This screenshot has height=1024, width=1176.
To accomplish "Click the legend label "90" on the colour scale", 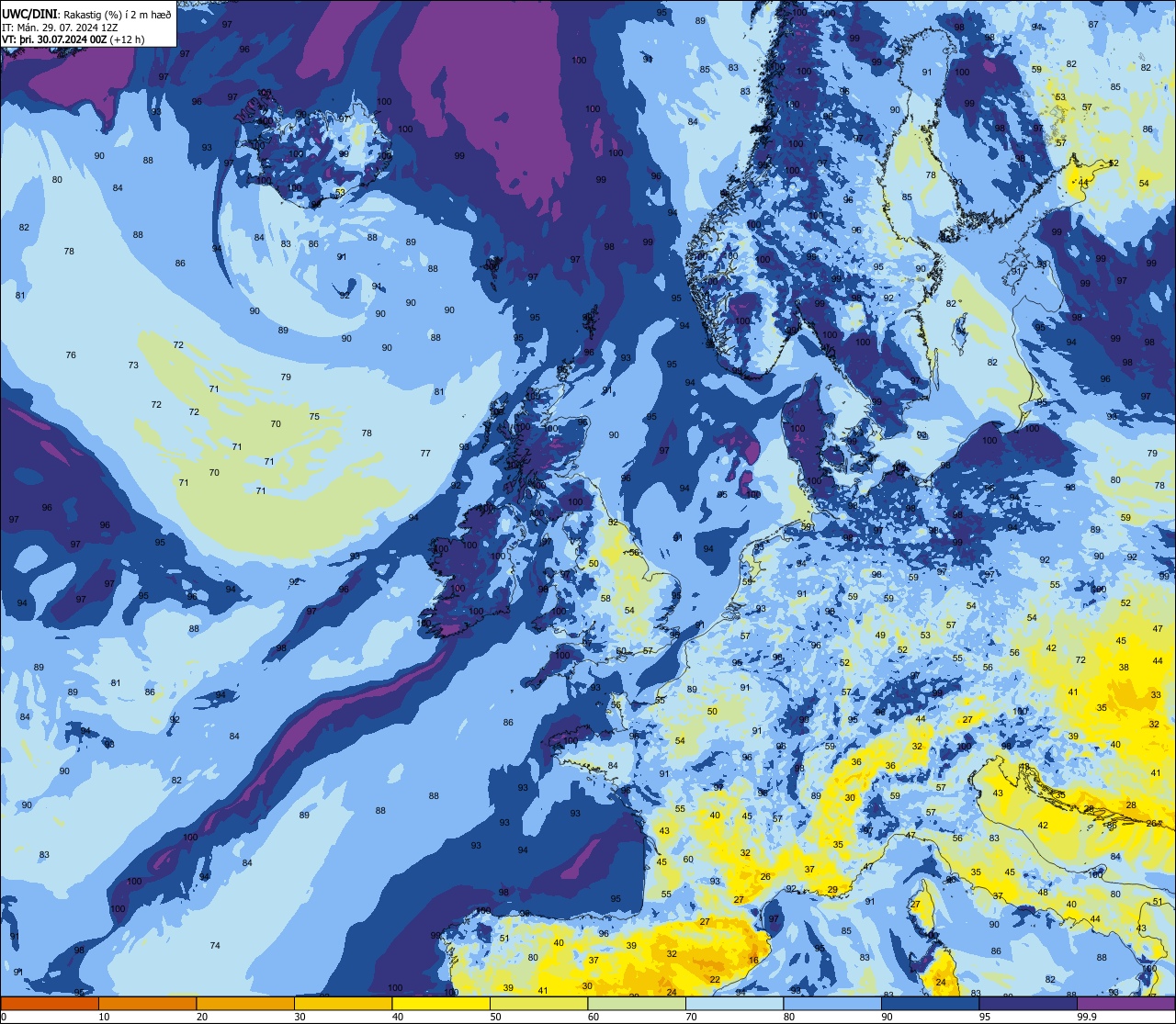I will pos(887,1016).
